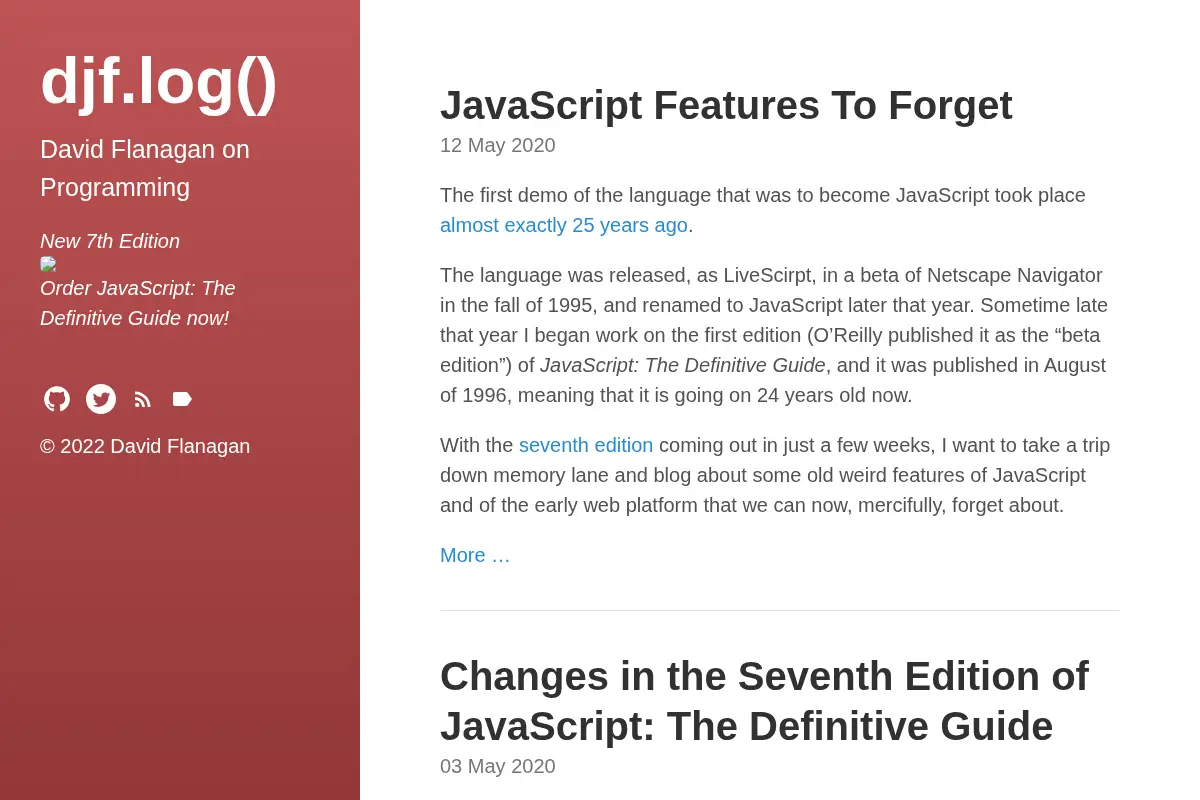This screenshot has height=800, width=1200.
Task: Follow the almost exactly 25 years ago link
Action: pyautogui.click(x=564, y=225)
